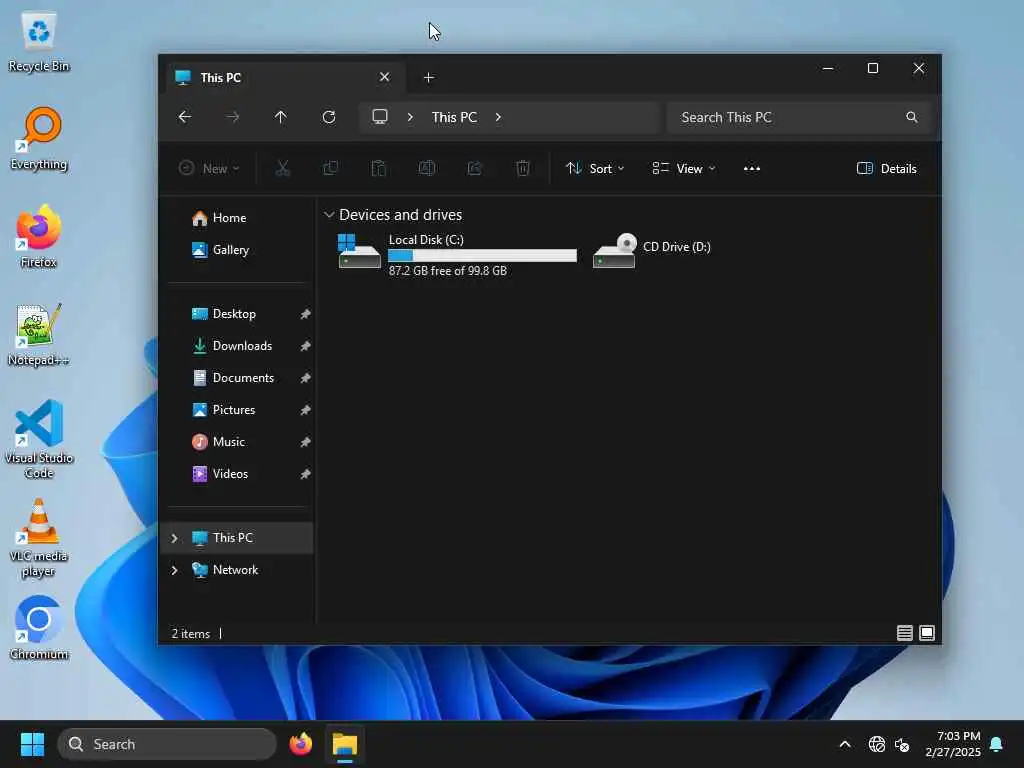1024x768 pixels.
Task: Open Recycle Bin on desktop
Action: (39, 42)
